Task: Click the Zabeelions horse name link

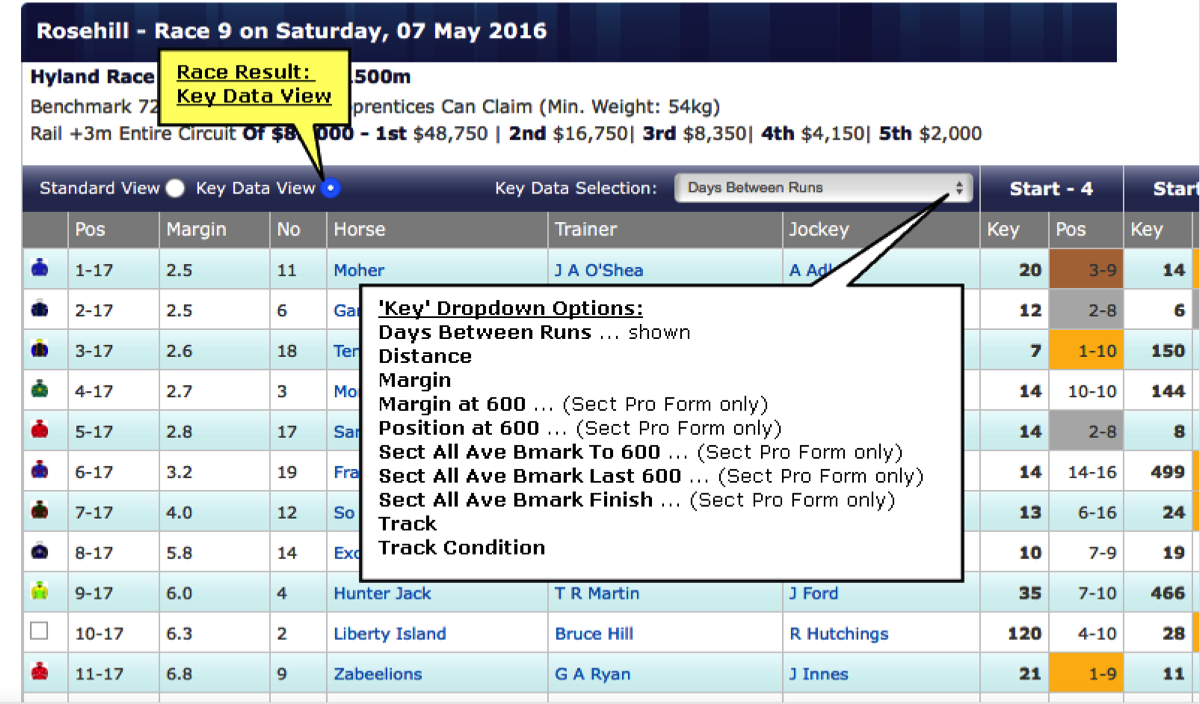Action: click(377, 674)
